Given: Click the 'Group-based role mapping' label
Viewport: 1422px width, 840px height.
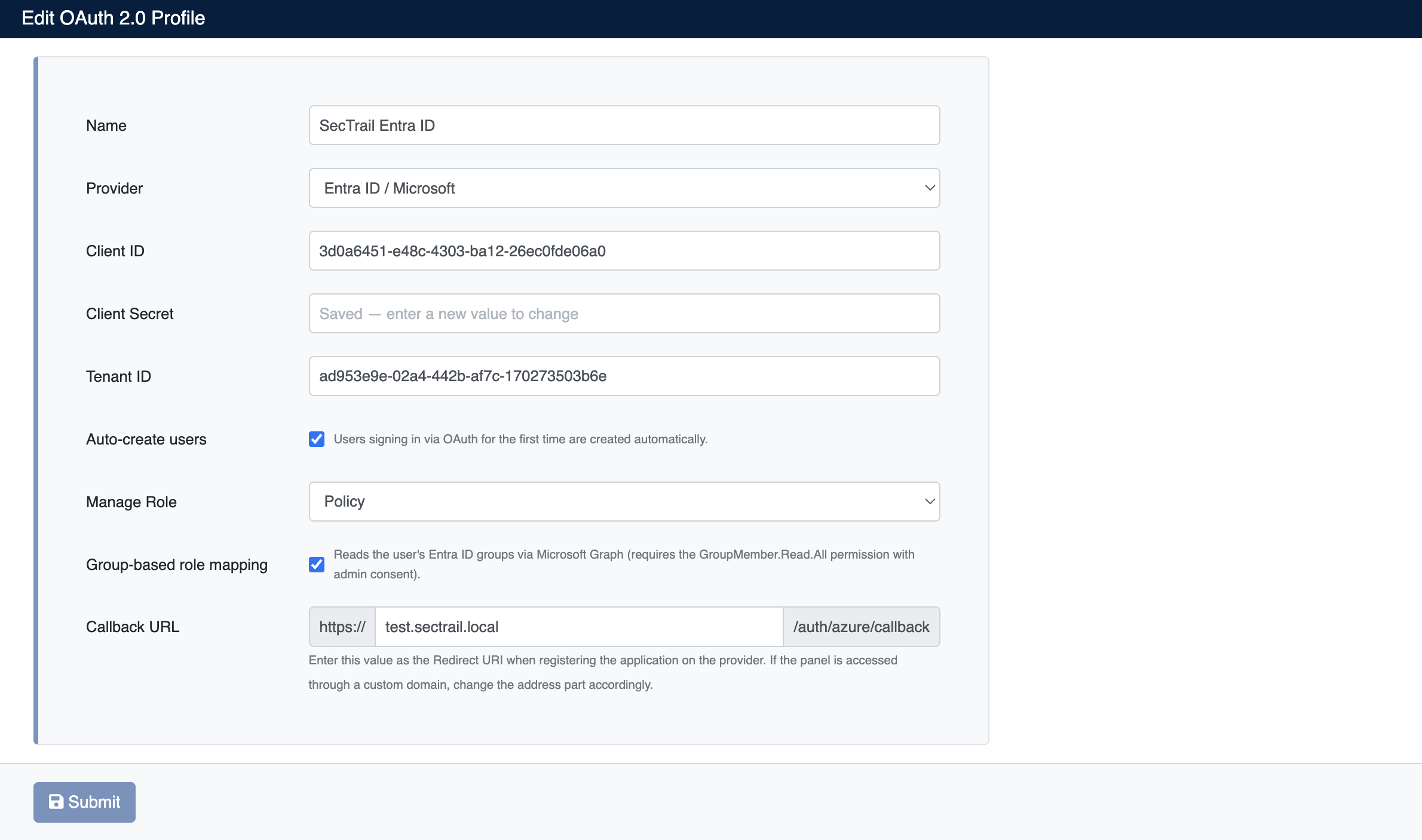Looking at the screenshot, I should click(x=177, y=565).
